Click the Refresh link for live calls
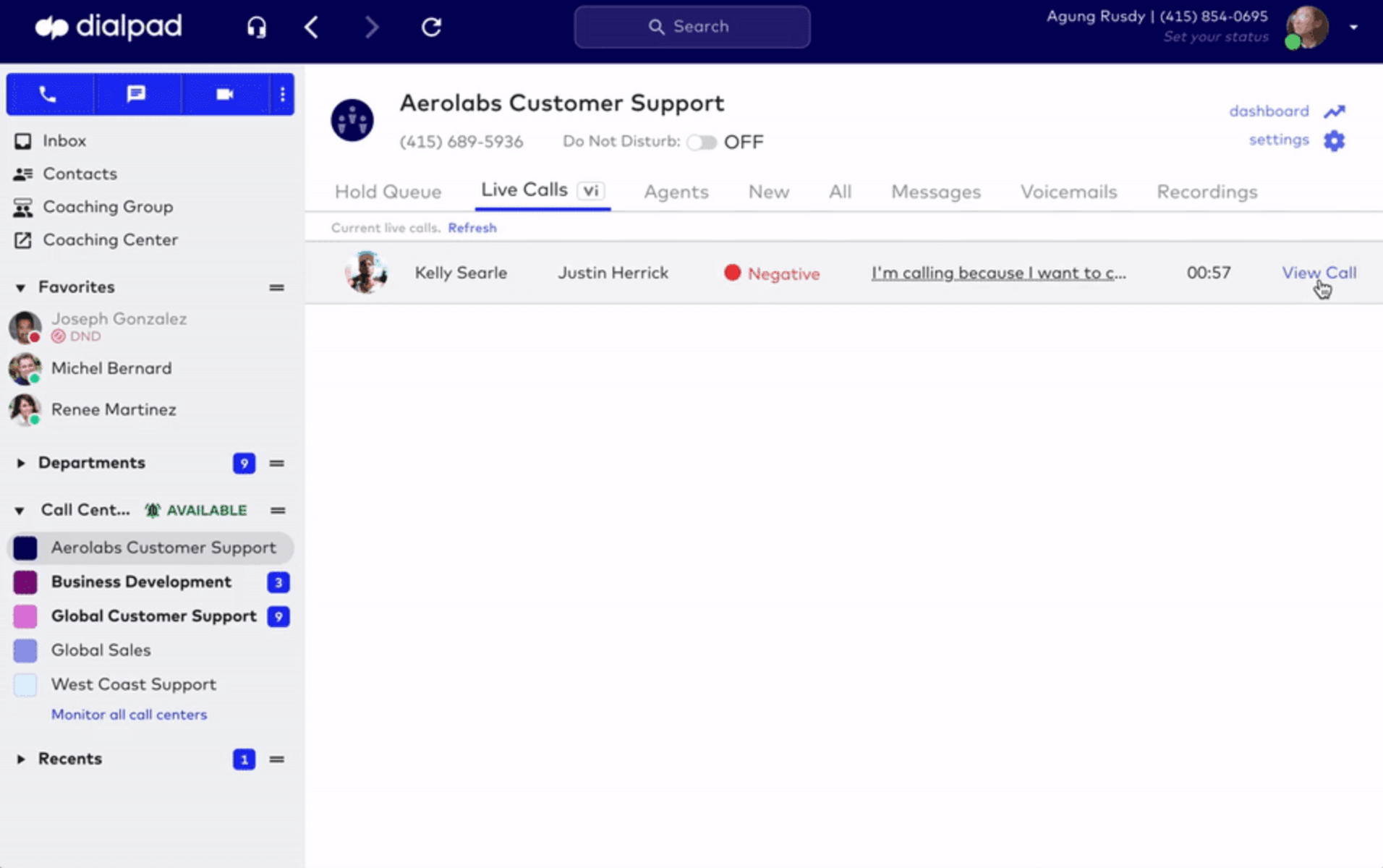Viewport: 1383px width, 868px height. (x=472, y=228)
